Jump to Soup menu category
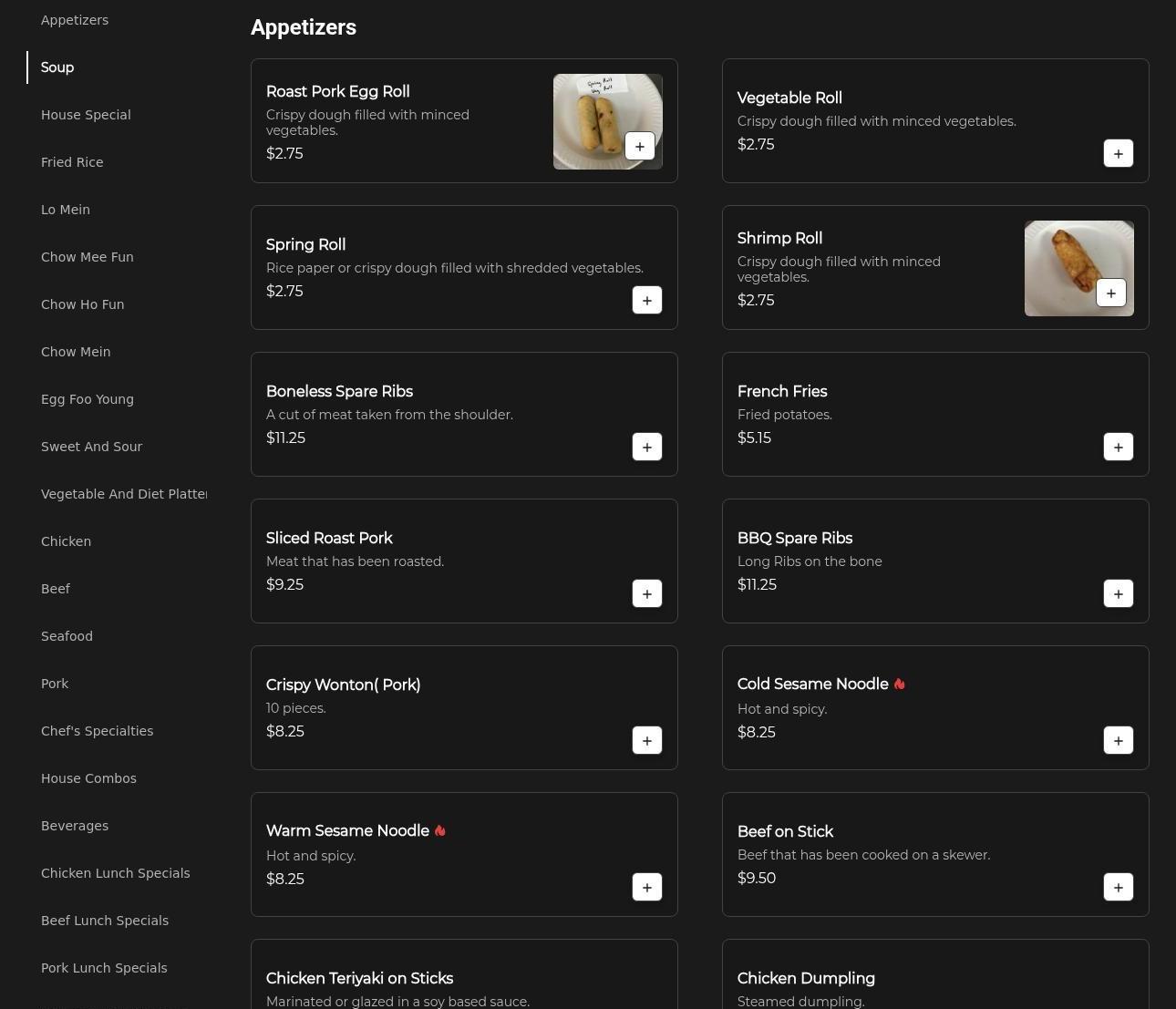 click(57, 67)
